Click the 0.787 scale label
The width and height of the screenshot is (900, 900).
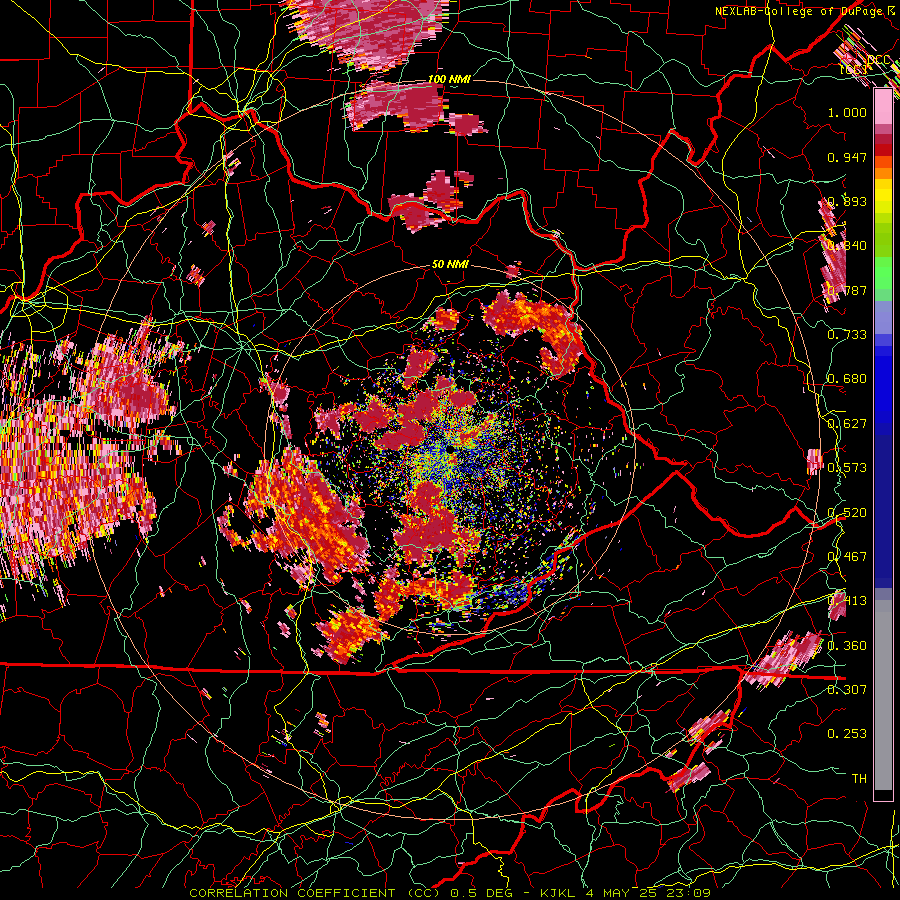click(x=847, y=290)
